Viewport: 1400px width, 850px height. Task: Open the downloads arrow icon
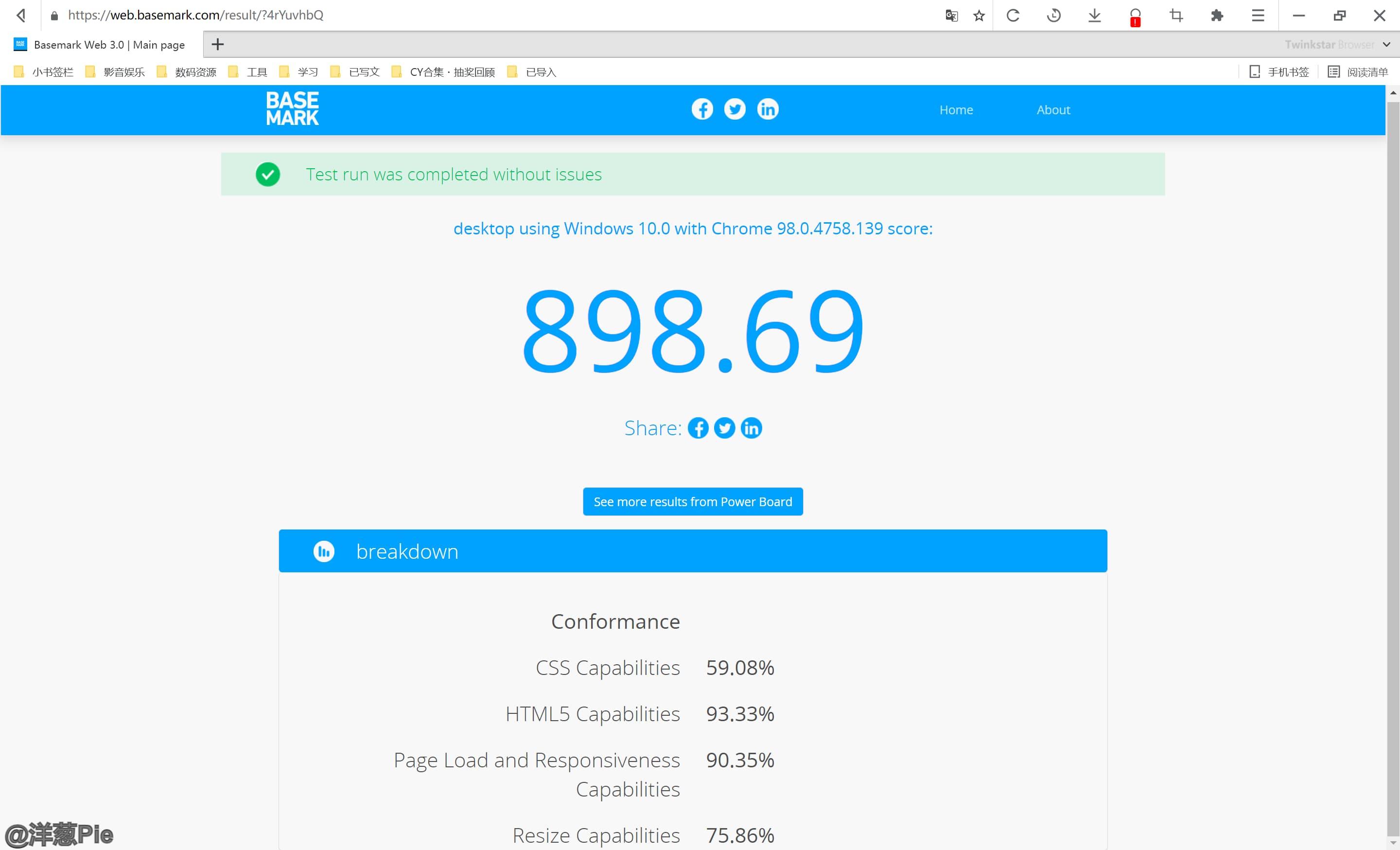(x=1094, y=16)
